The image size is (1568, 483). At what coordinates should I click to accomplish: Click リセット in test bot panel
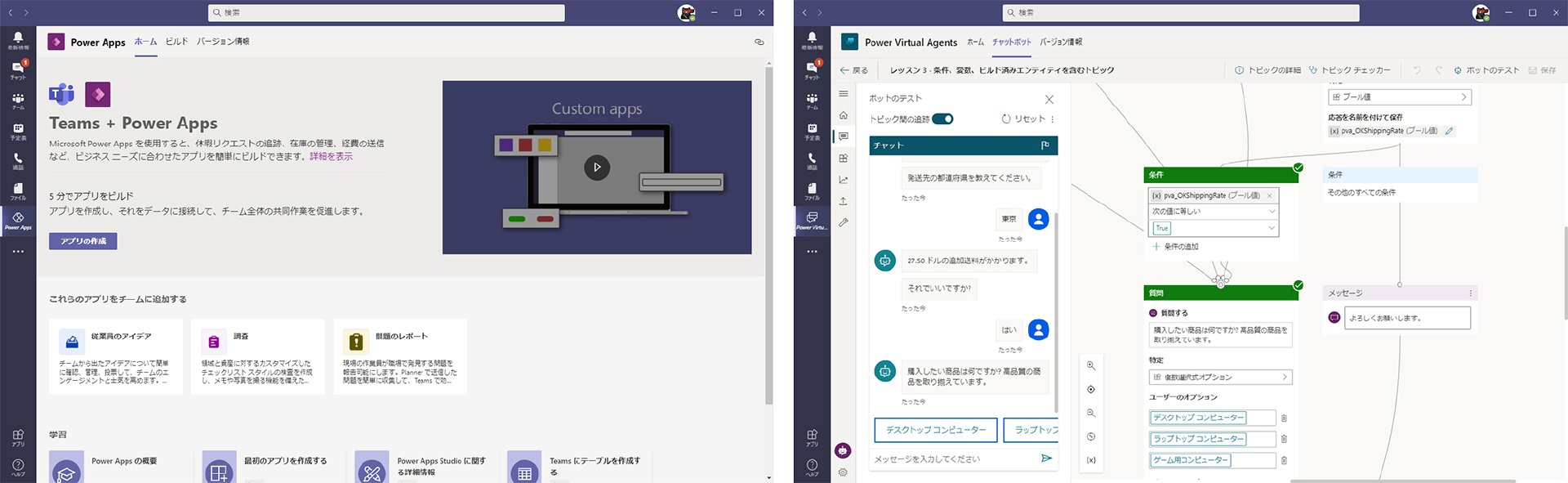1023,119
